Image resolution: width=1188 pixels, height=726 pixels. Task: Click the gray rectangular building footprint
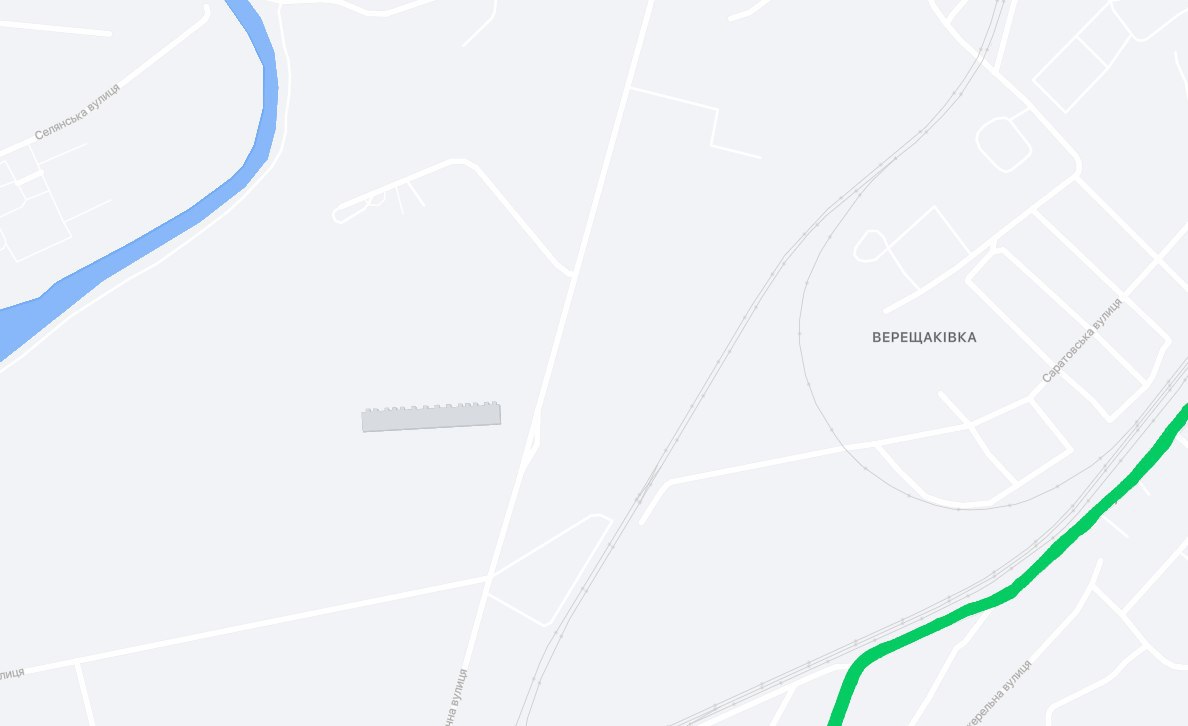(431, 417)
